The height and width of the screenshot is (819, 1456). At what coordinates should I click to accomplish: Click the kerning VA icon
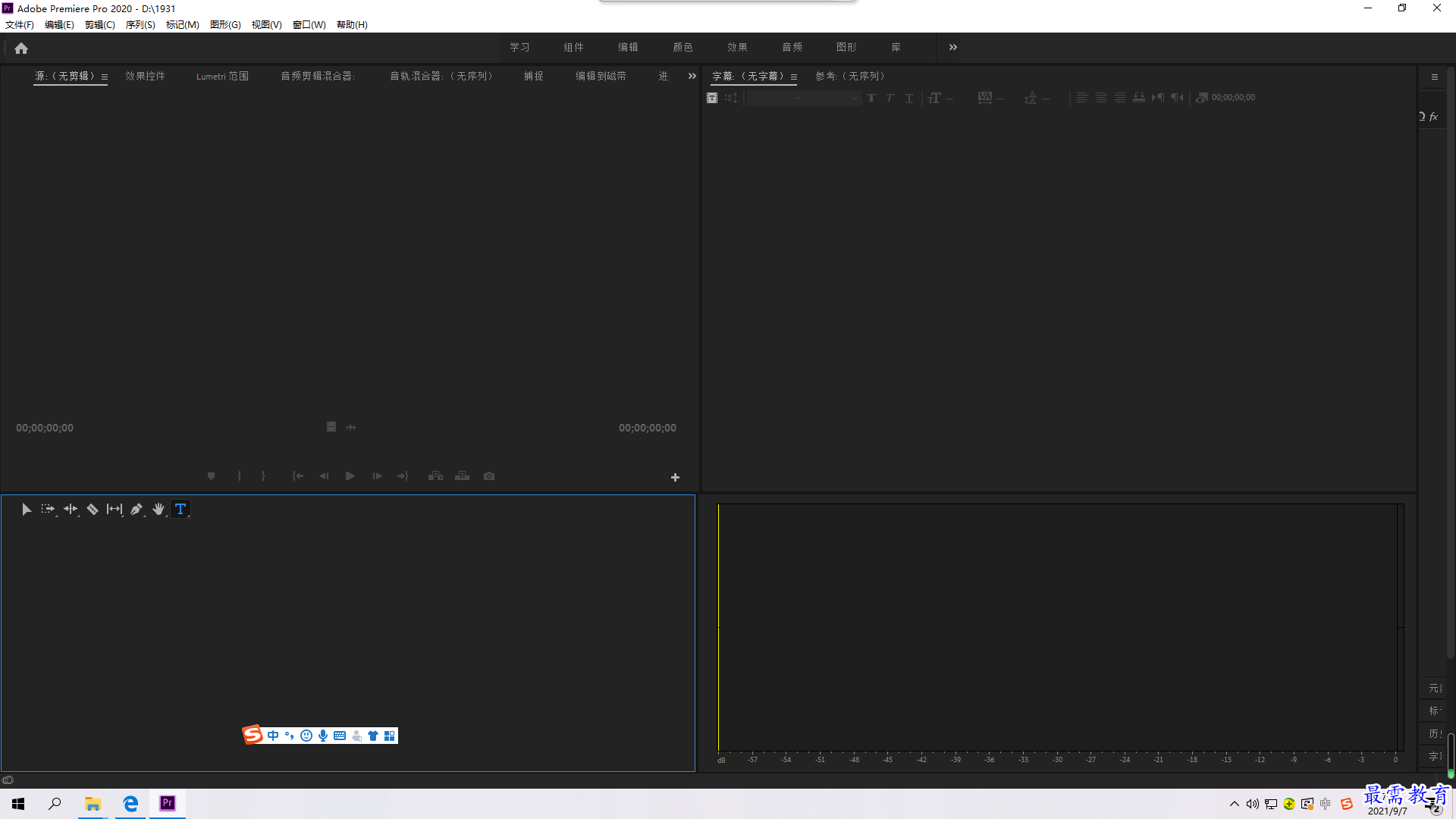pyautogui.click(x=985, y=98)
